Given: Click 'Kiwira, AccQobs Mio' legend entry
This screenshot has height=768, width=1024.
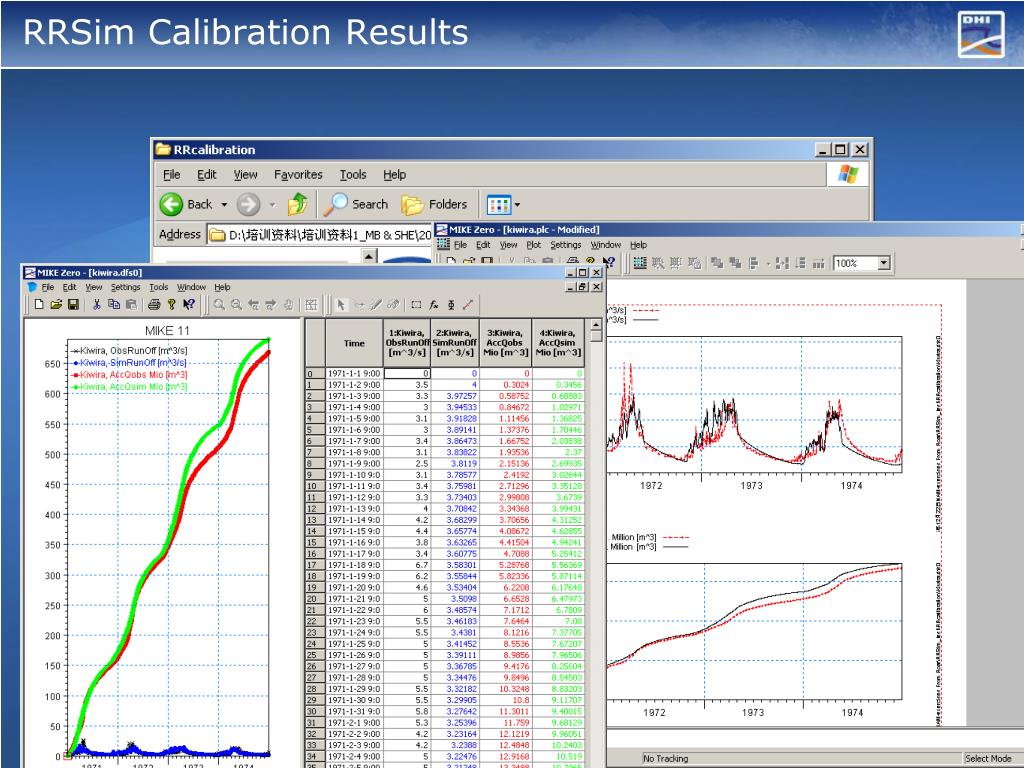Looking at the screenshot, I should tap(129, 375).
